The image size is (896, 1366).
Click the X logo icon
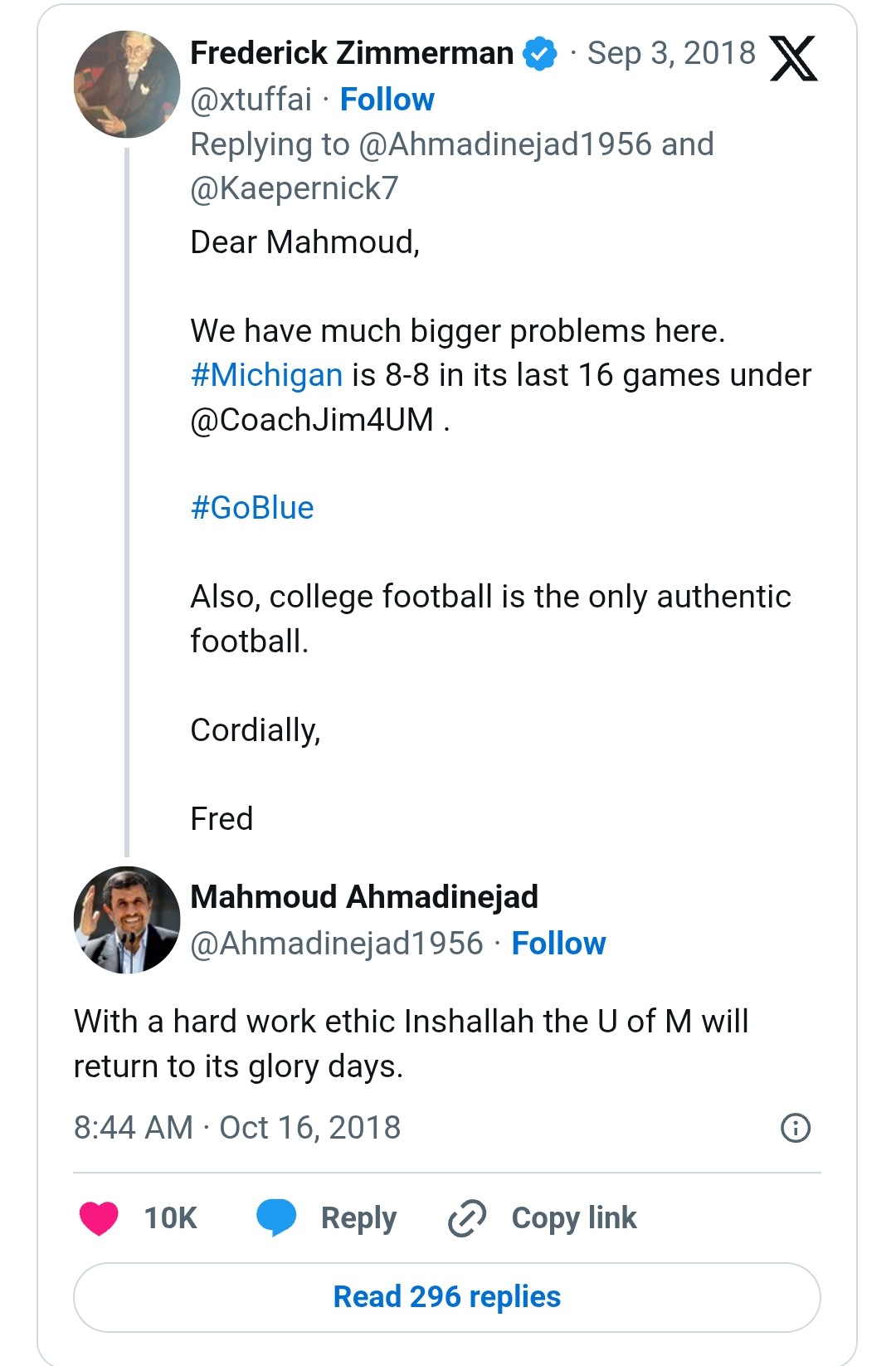click(793, 58)
